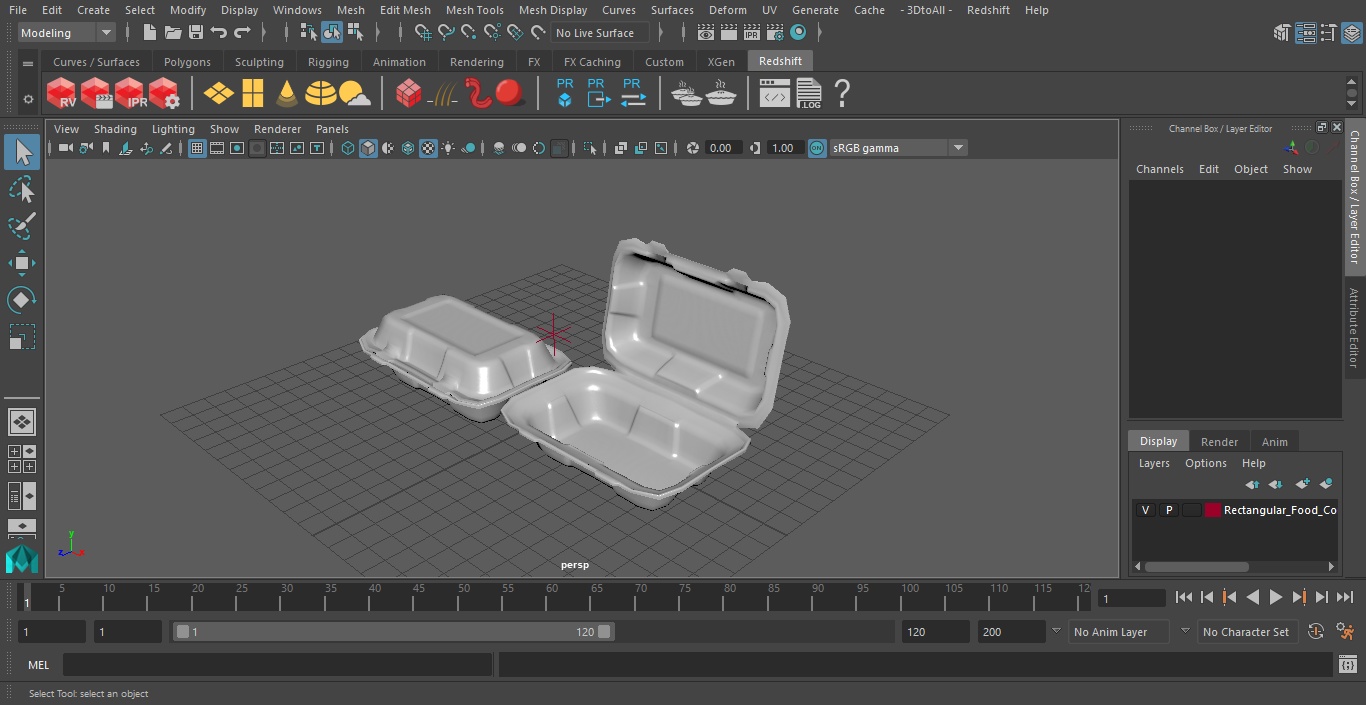Click the time range slider bar
This screenshot has width=1366, height=705.
pos(393,632)
